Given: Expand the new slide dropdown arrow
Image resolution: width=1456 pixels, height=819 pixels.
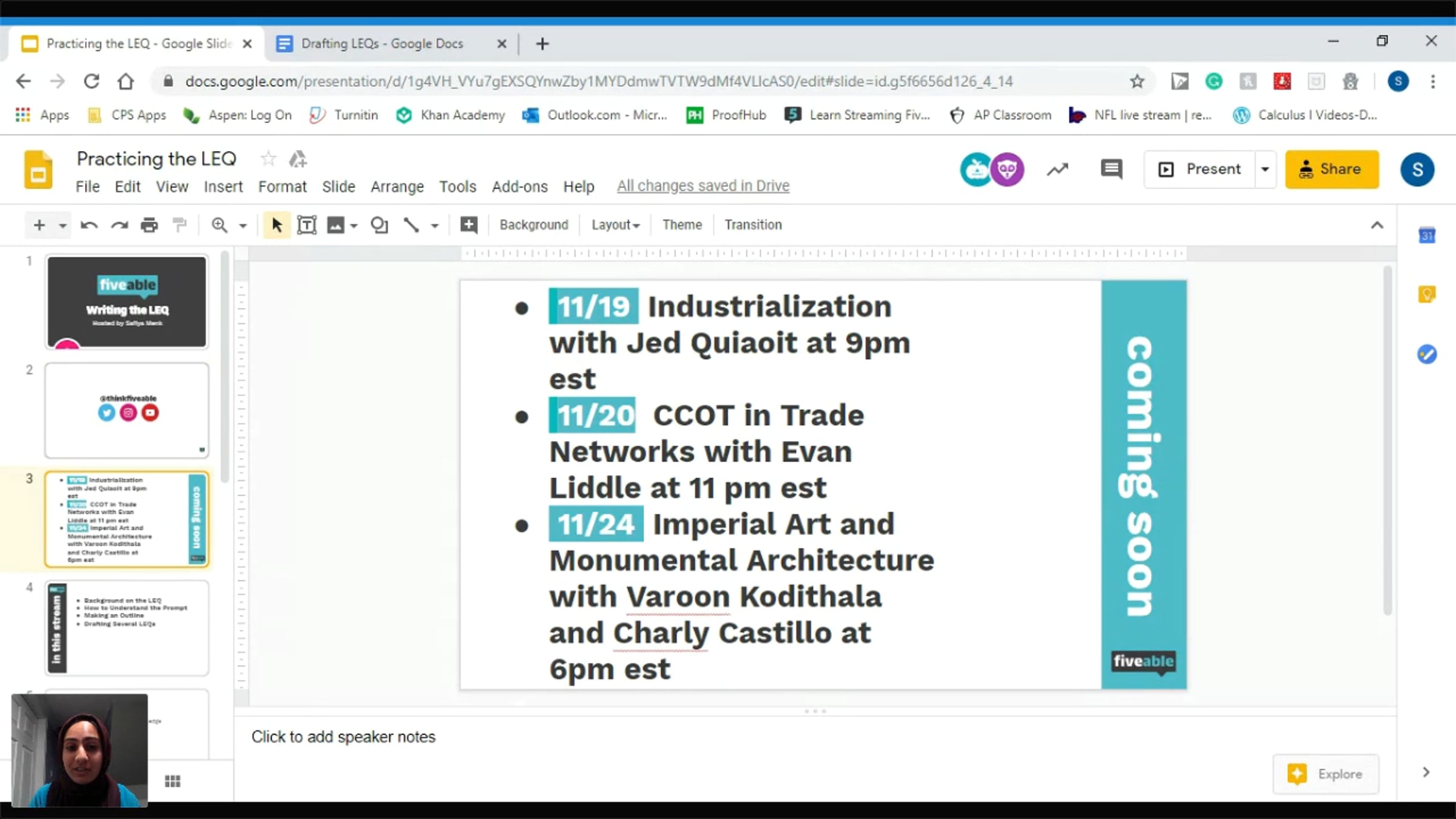Looking at the screenshot, I should click(62, 226).
